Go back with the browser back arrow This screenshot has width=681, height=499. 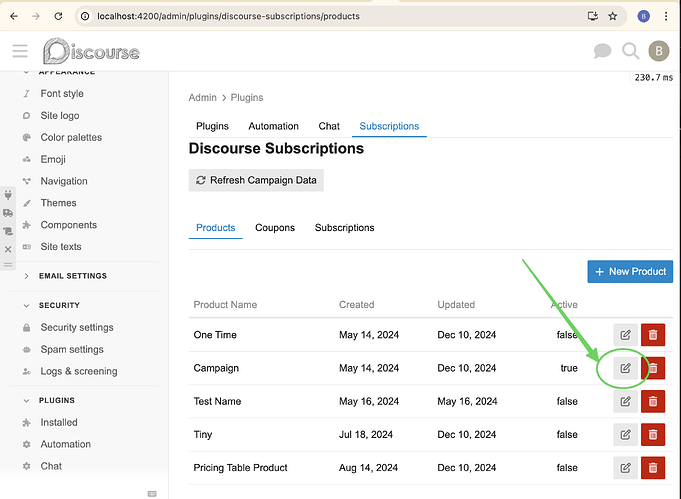(x=14, y=16)
